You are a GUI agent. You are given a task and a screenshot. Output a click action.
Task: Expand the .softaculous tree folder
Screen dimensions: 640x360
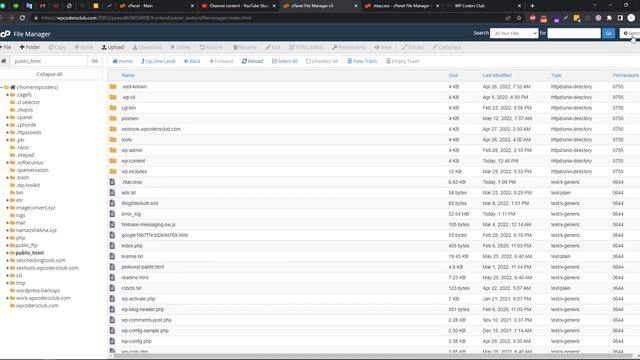click(x=7, y=162)
